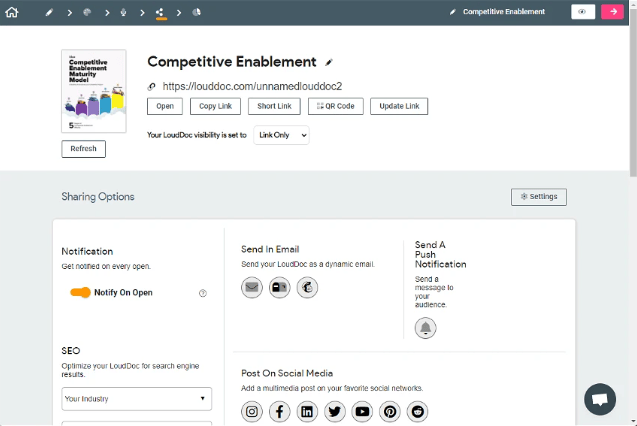Open the live chat bubble
Screen dimensions: 637x426
(600, 398)
